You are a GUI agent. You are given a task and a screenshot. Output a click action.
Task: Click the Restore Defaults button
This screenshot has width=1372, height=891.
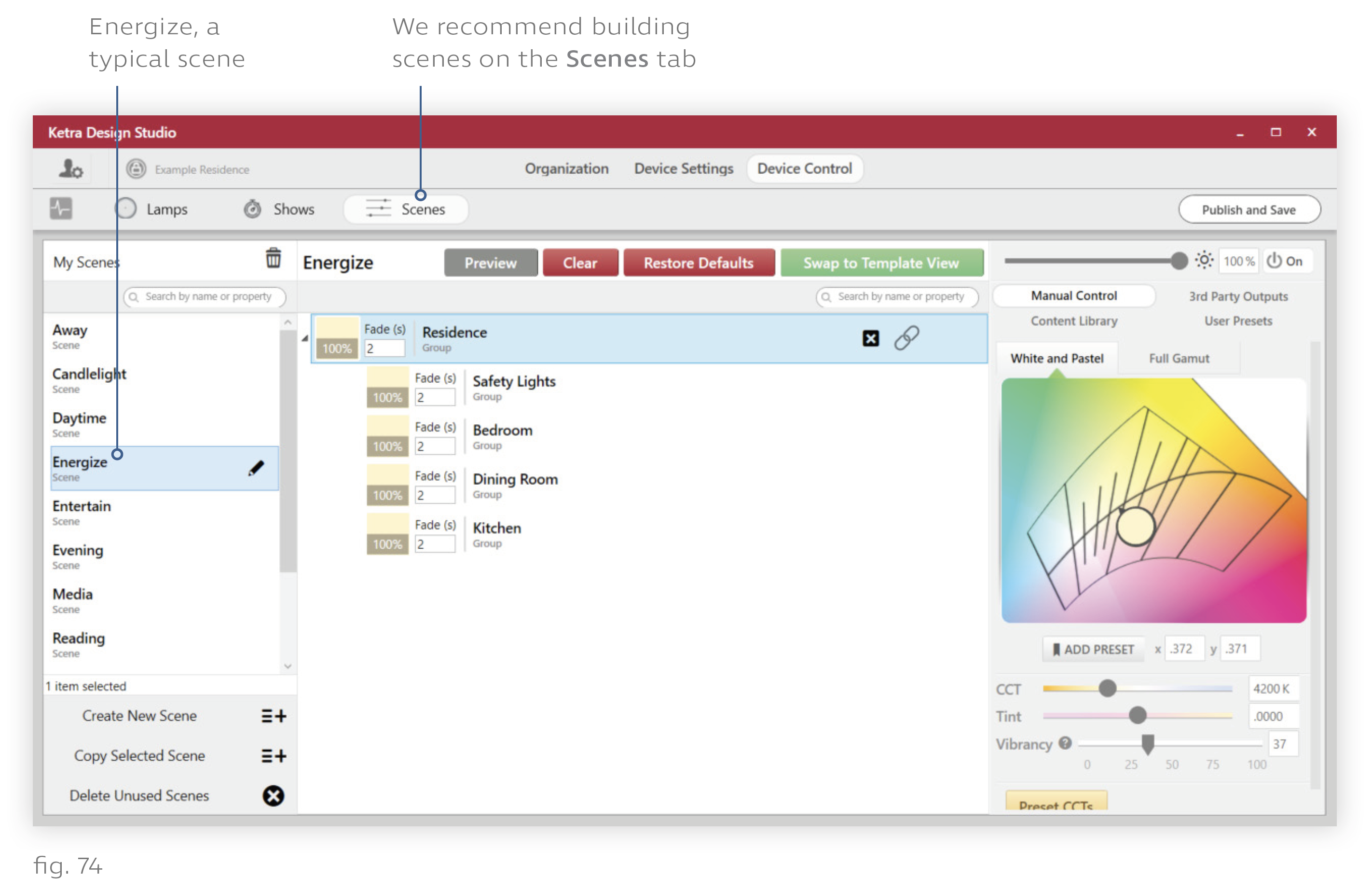pos(698,263)
